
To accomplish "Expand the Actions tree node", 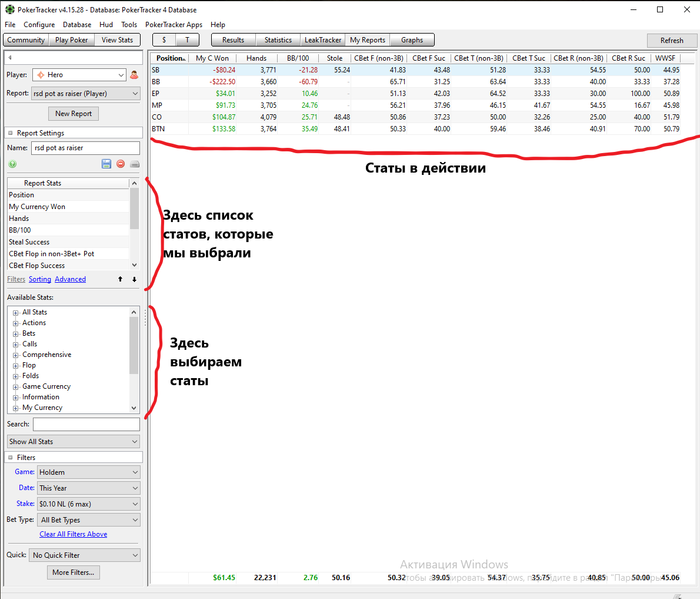I will click(16, 323).
